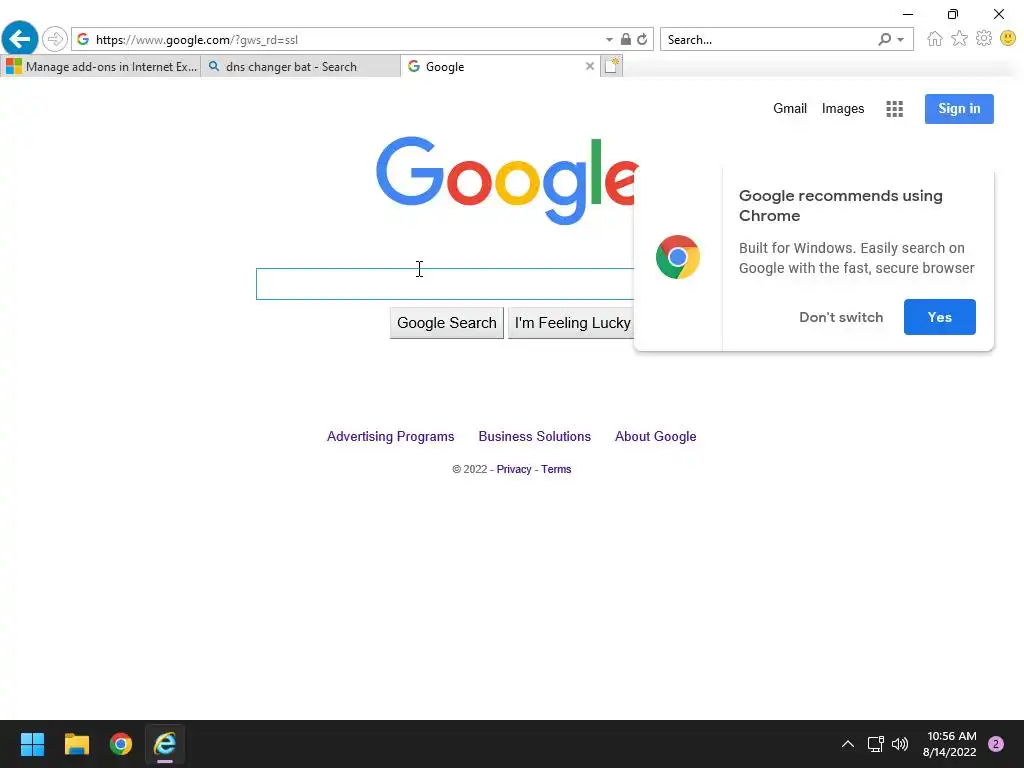Click Google Search button
Image resolution: width=1024 pixels, height=768 pixels.
pos(447,323)
